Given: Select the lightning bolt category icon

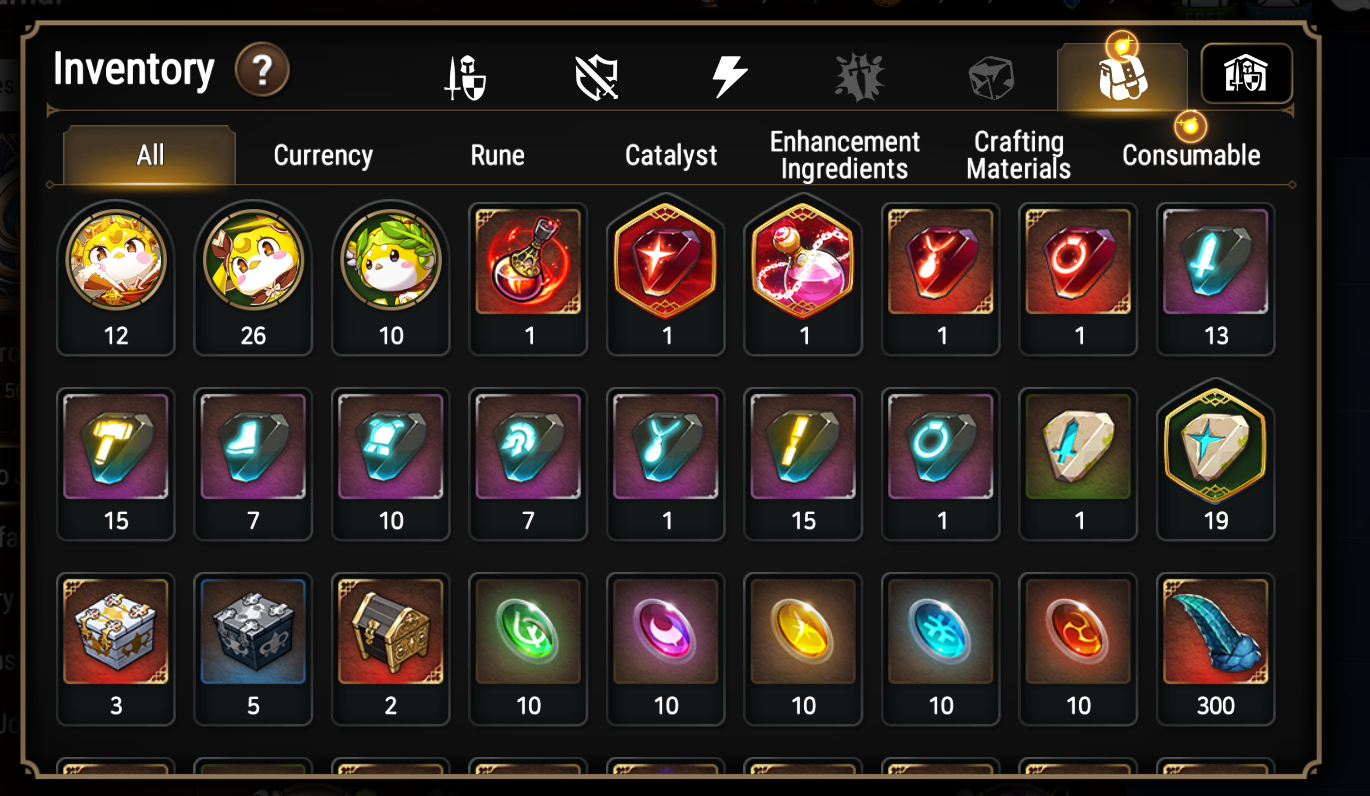Looking at the screenshot, I should (730, 77).
